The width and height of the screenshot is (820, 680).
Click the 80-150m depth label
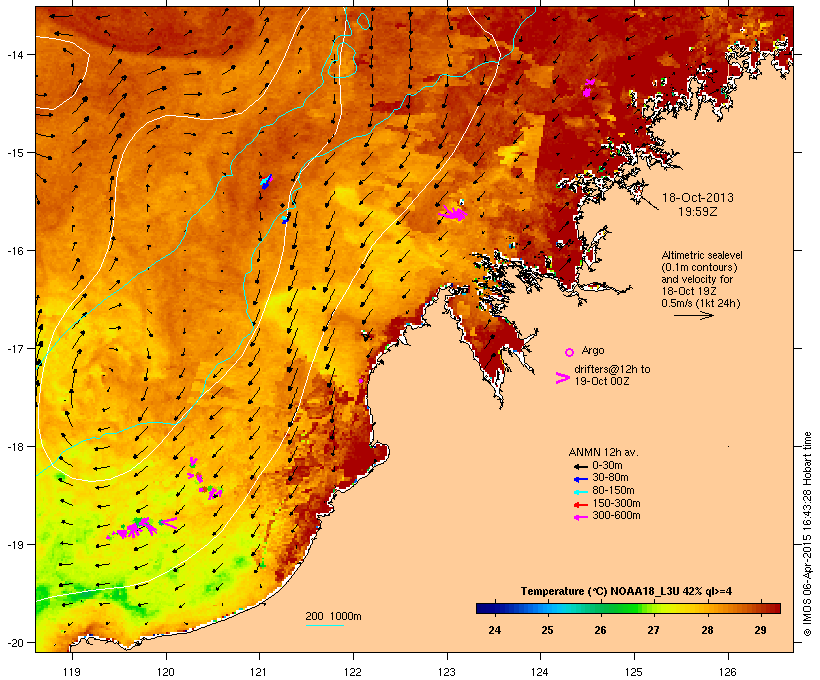pyautogui.click(x=613, y=491)
